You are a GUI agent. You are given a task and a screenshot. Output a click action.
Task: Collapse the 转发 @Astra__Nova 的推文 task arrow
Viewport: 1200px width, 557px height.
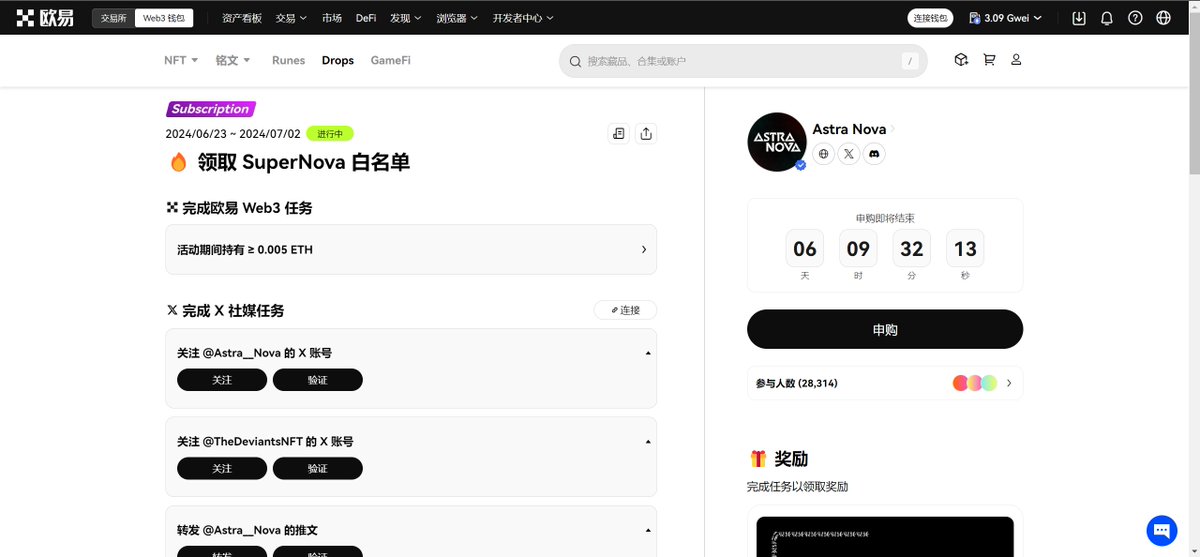click(x=647, y=530)
